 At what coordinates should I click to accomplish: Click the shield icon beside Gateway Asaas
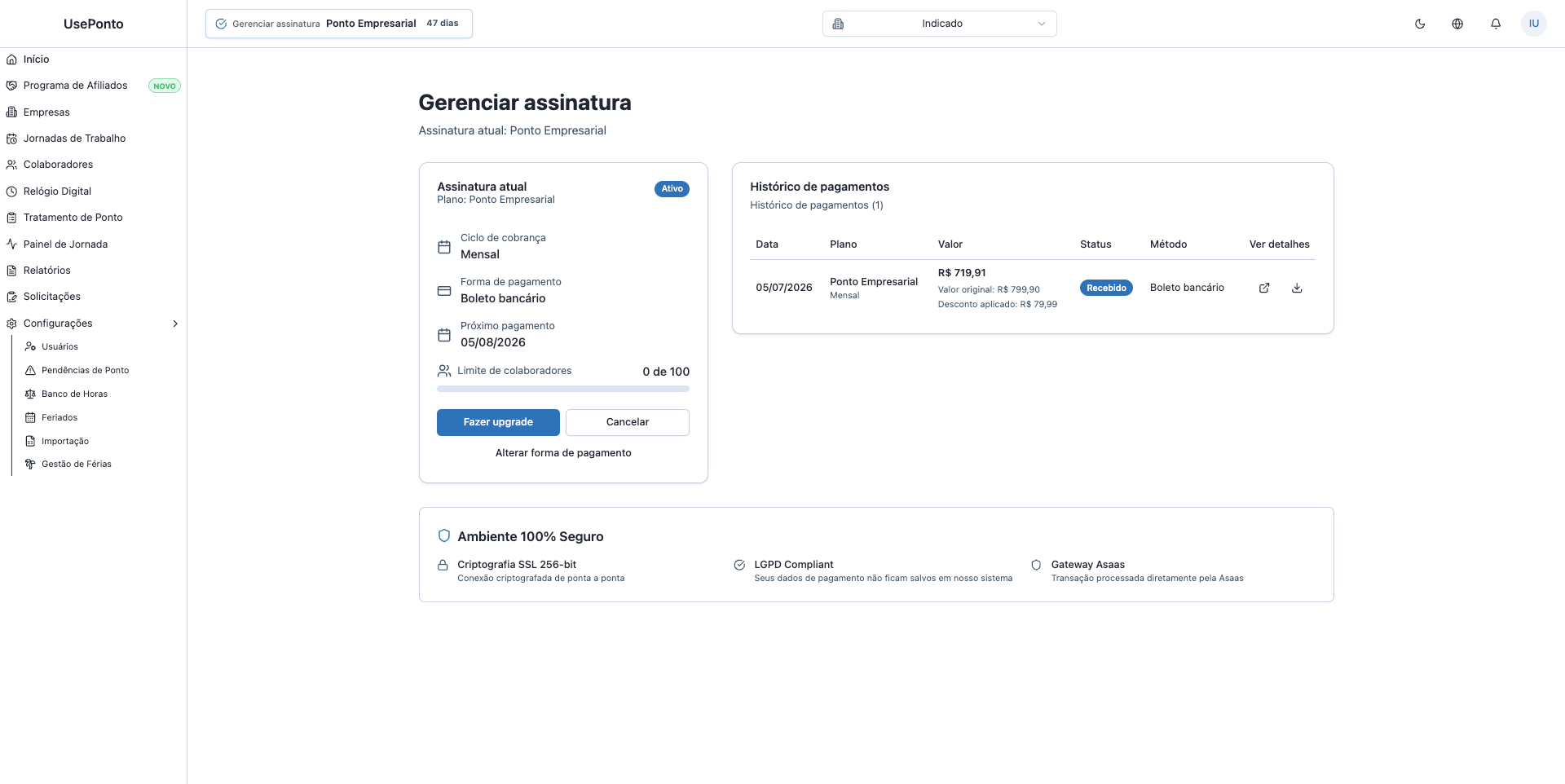pos(1036,565)
